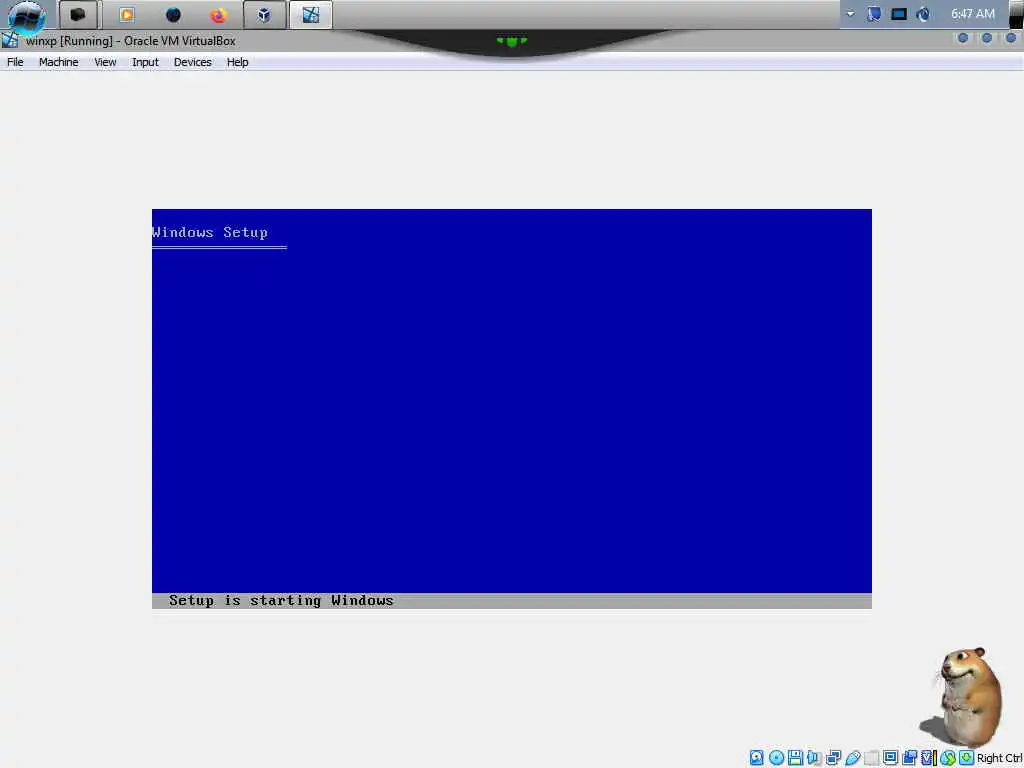
Task: Open the Help menu
Action: (237, 62)
